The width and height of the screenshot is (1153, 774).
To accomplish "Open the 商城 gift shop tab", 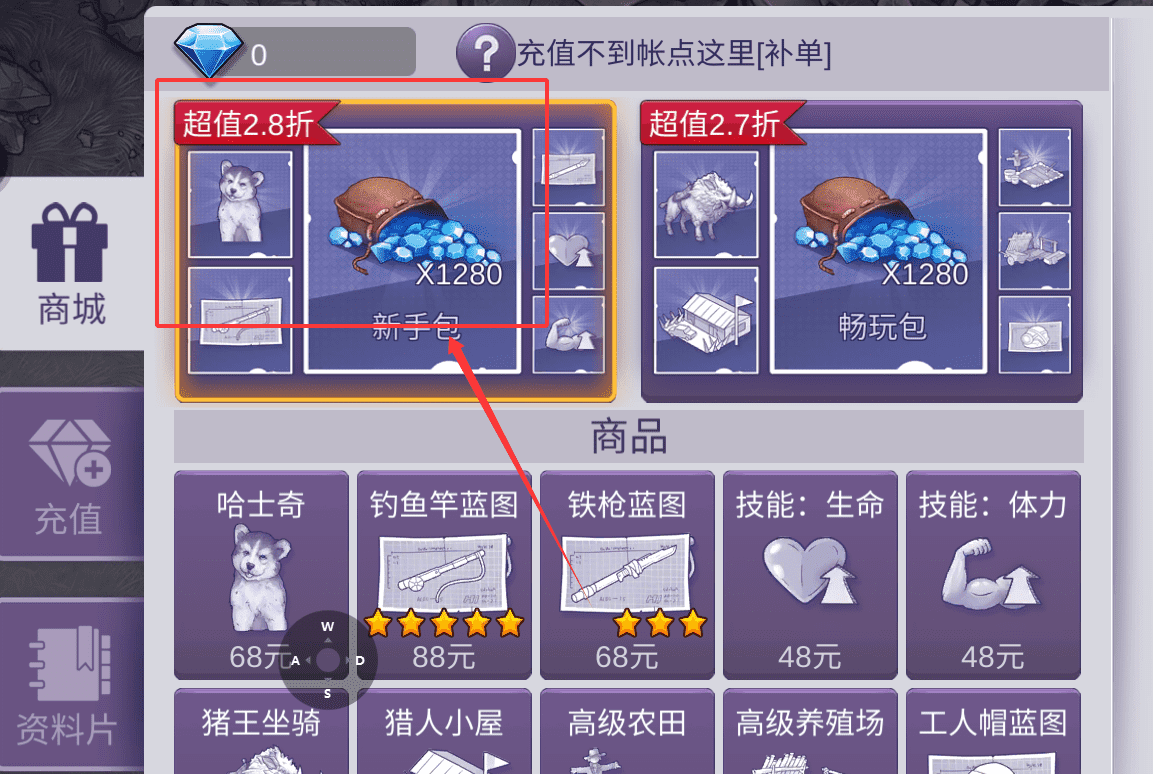I will [x=71, y=263].
